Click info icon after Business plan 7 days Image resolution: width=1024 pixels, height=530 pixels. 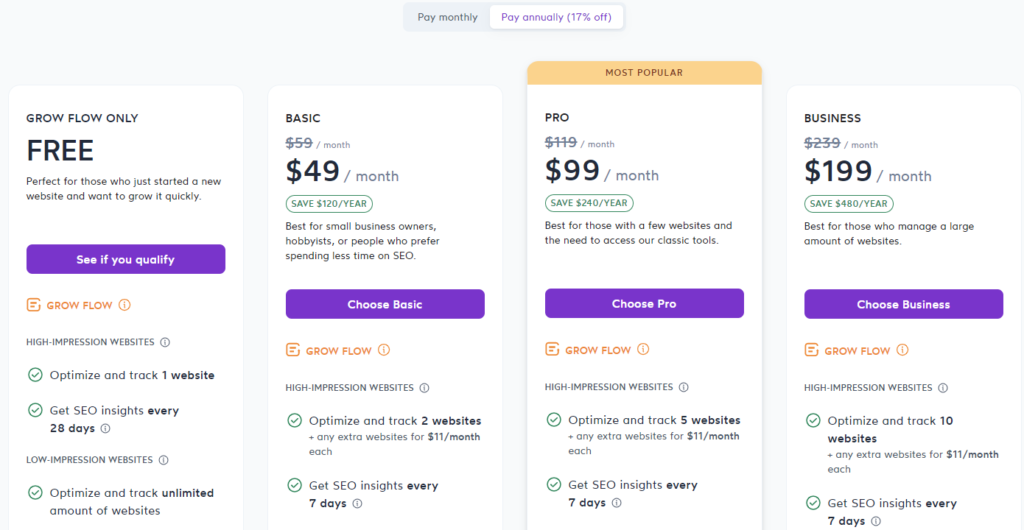click(877, 521)
